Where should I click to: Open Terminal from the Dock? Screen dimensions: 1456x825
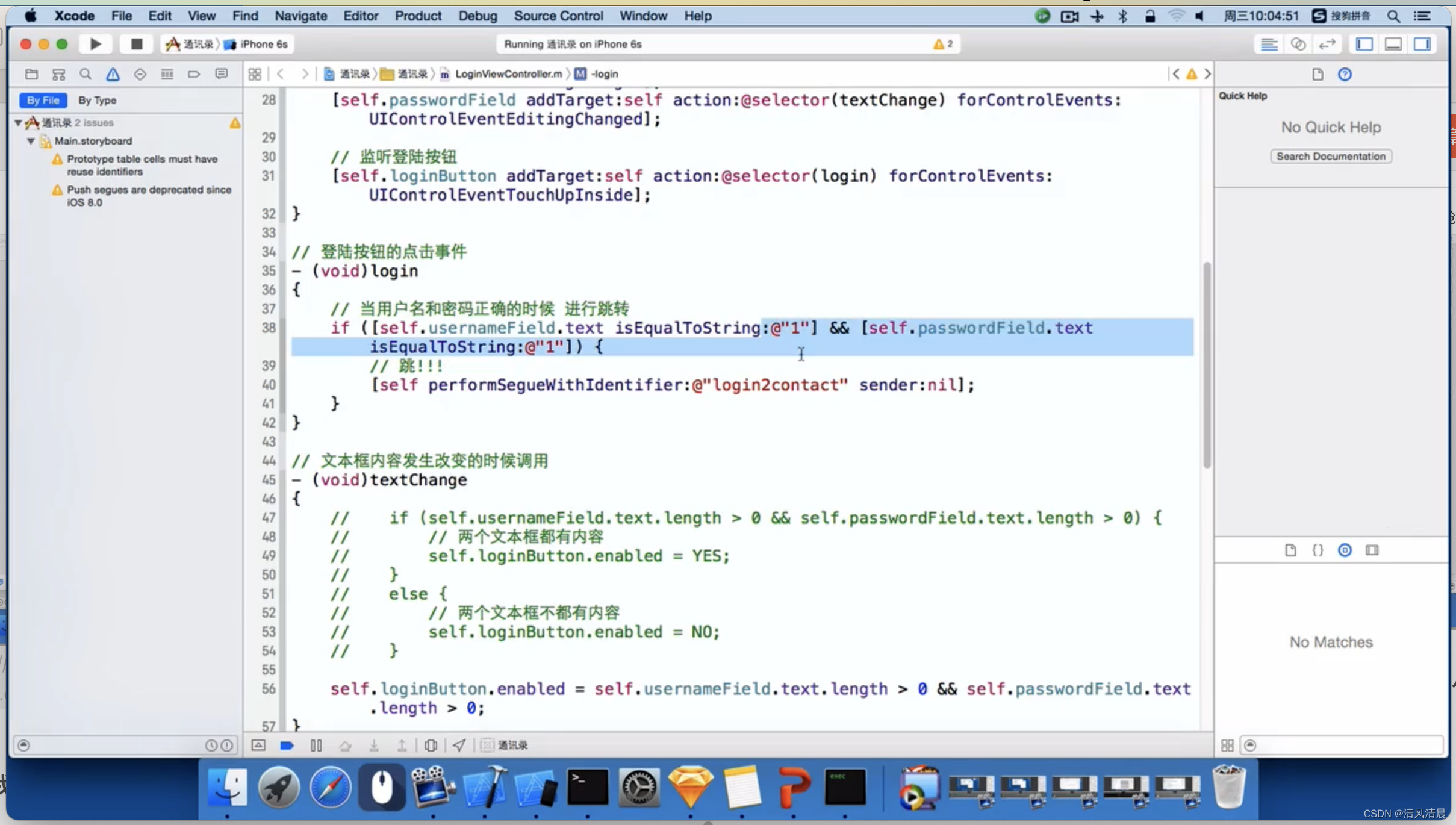point(587,787)
